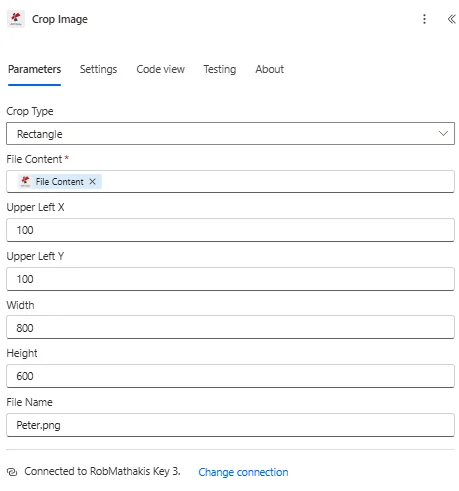
Task: Open the three-dot more options menu
Action: tap(424, 19)
